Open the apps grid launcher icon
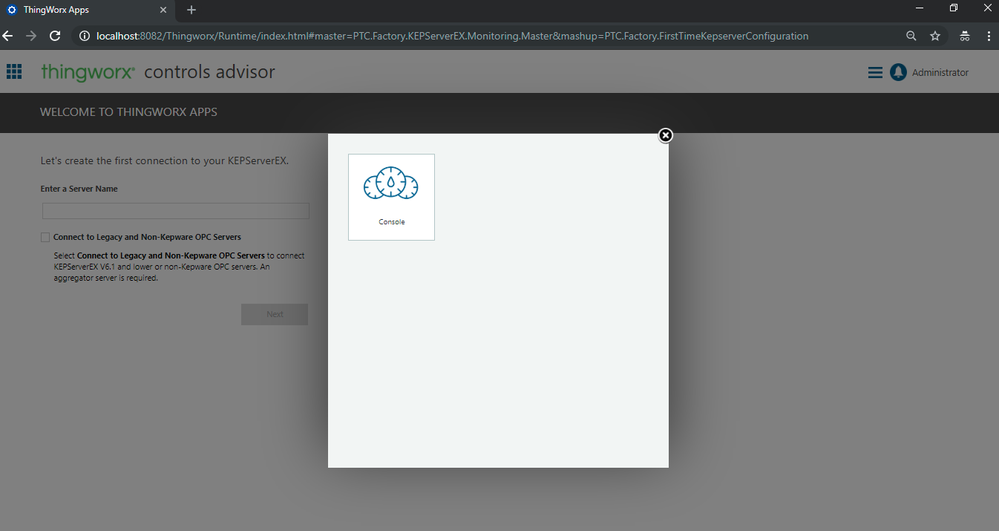Viewport: 999px width, 531px height. [14, 71]
